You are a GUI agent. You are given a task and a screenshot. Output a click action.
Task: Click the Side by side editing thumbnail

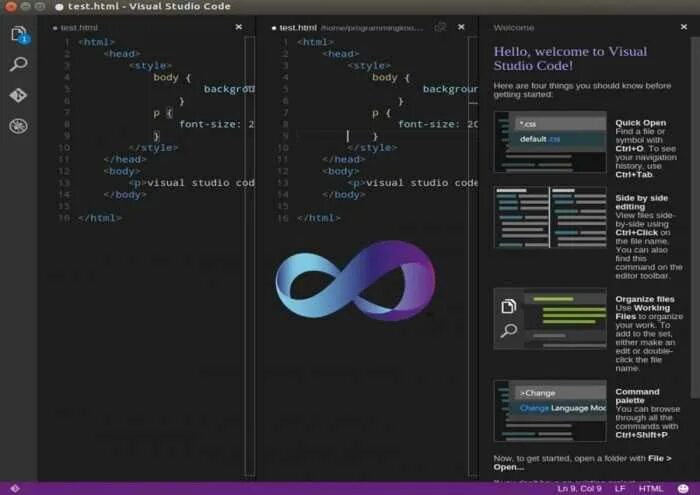tap(550, 217)
